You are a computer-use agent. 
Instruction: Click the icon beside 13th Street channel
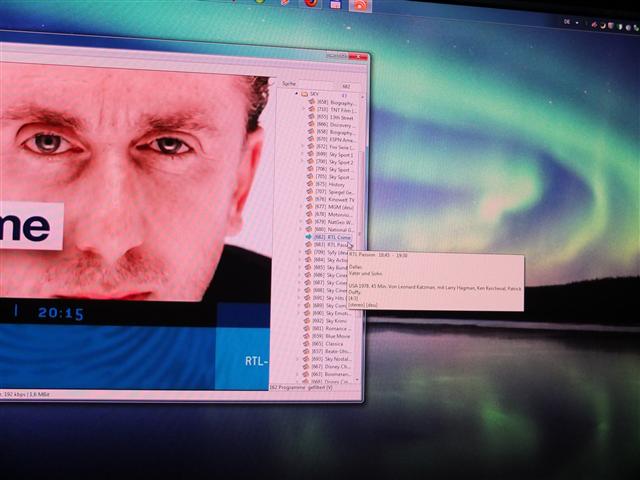[311, 117]
